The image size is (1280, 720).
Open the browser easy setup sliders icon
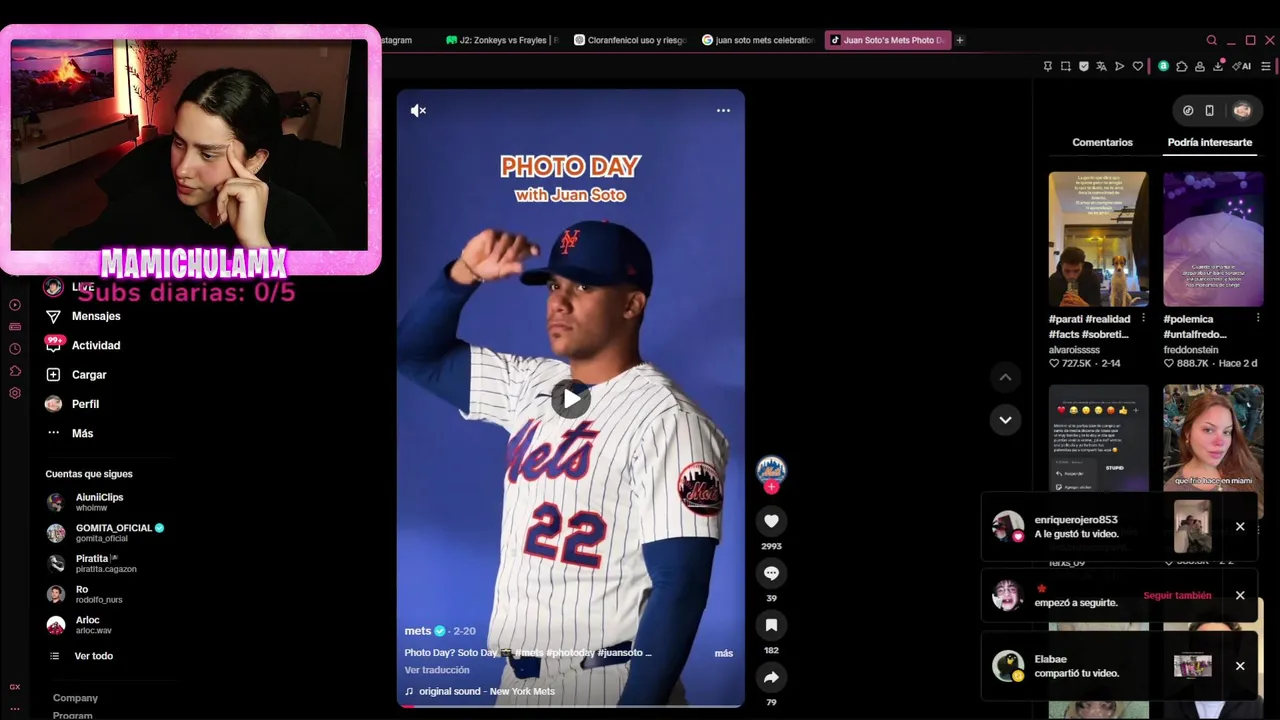point(1266,66)
